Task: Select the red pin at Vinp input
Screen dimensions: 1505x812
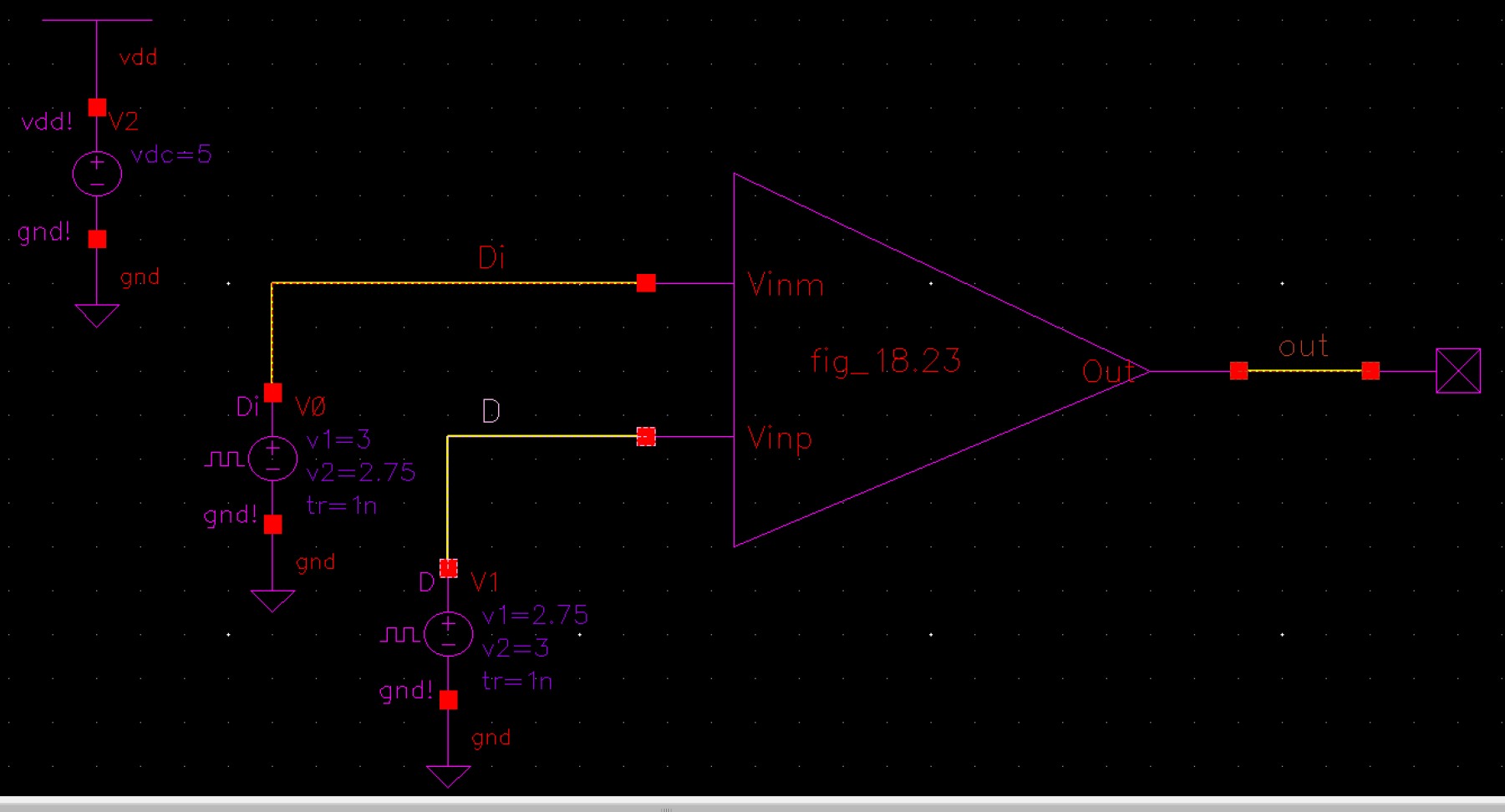Action: point(645,436)
